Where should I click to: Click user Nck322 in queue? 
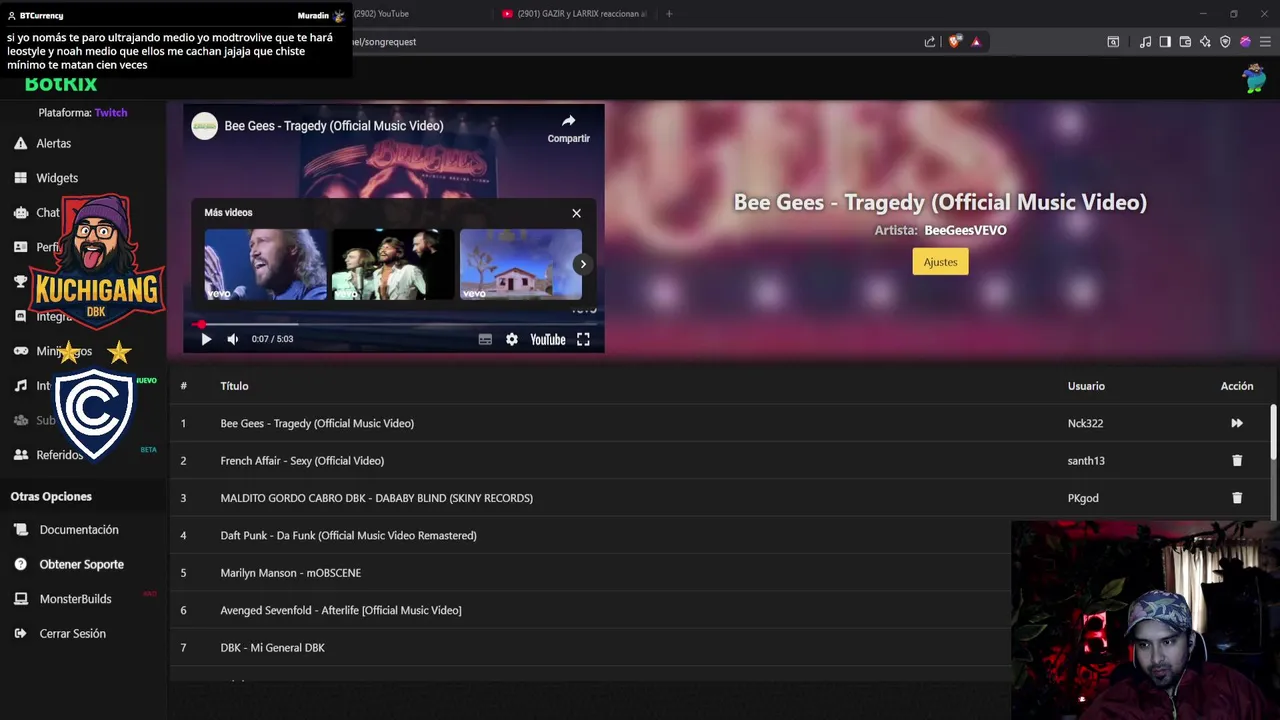(1085, 423)
